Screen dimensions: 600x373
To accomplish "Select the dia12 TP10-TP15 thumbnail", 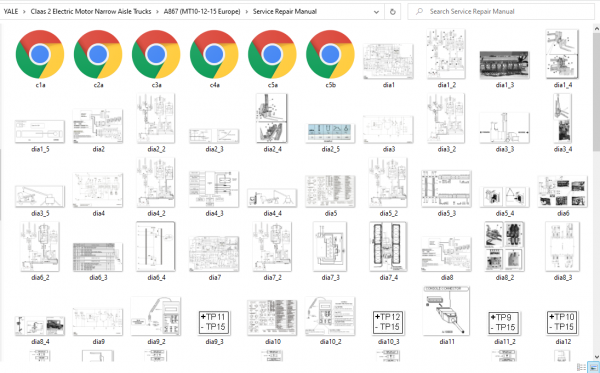I will pyautogui.click(x=562, y=323).
